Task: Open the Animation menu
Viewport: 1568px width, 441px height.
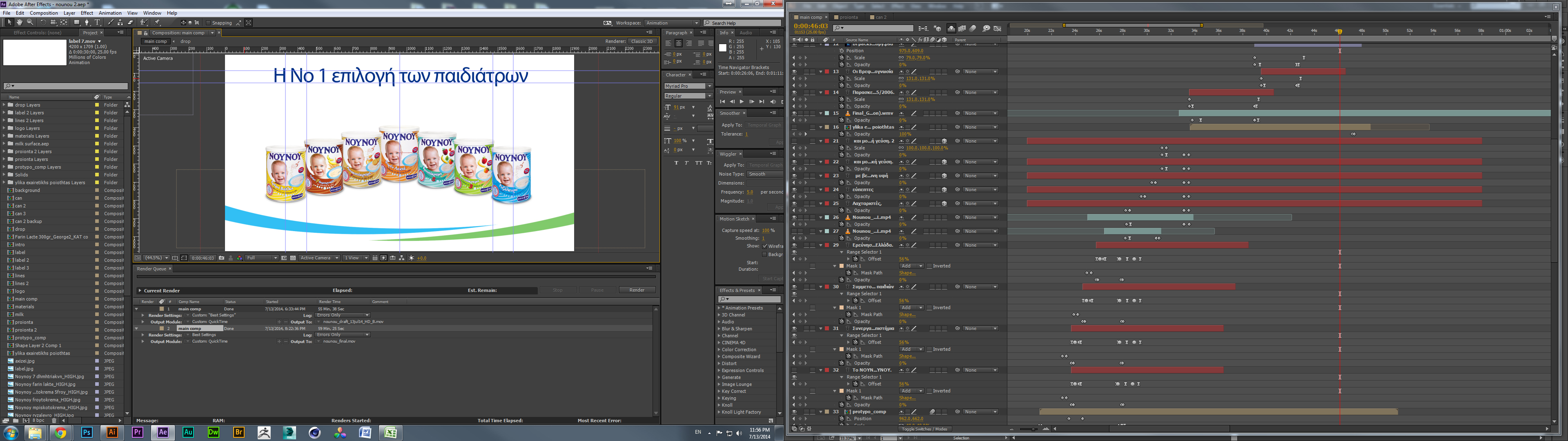Action: [x=110, y=13]
